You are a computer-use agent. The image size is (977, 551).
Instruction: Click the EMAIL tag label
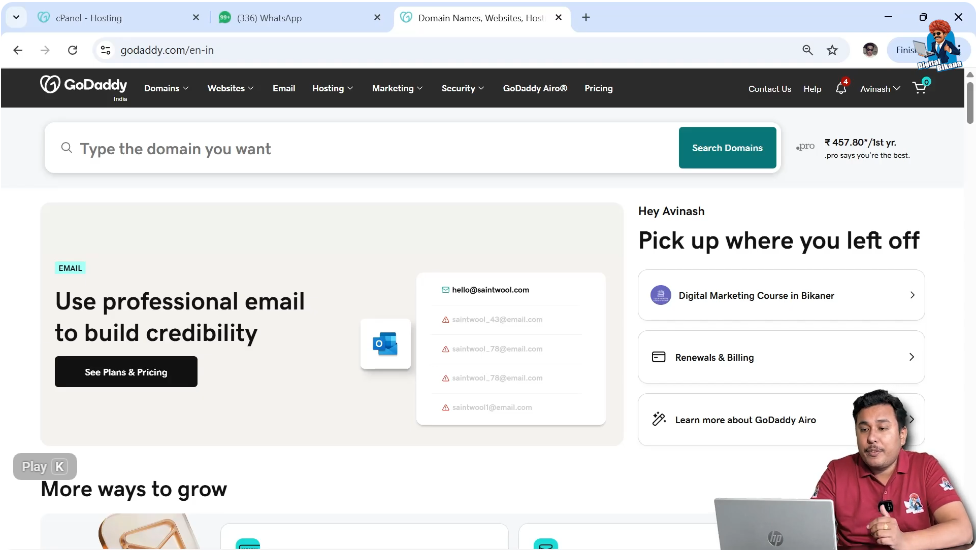[70, 268]
